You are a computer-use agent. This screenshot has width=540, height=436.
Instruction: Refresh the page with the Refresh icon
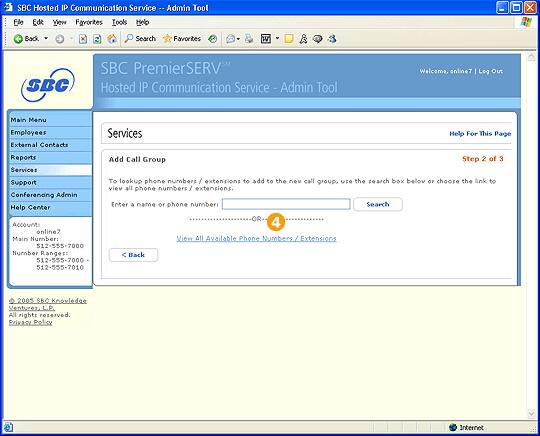[97, 39]
